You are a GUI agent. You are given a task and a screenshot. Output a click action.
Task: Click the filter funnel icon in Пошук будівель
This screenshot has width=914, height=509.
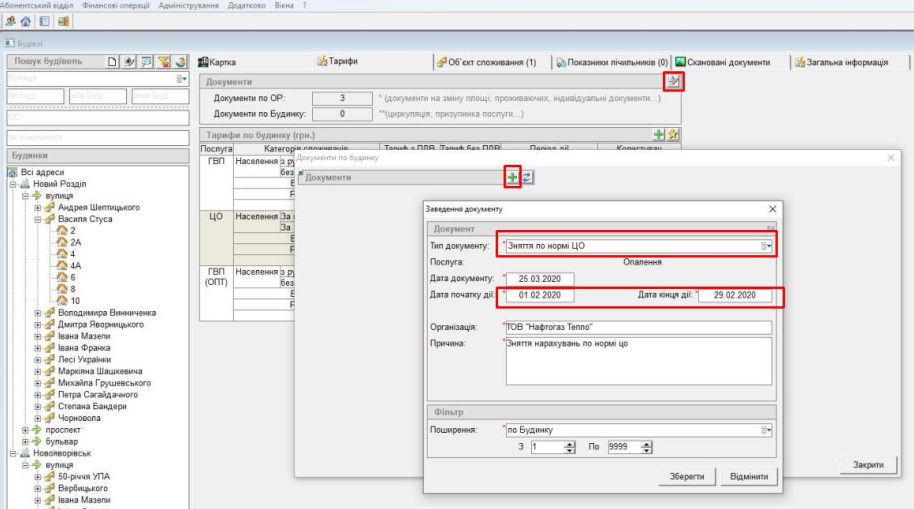click(164, 63)
